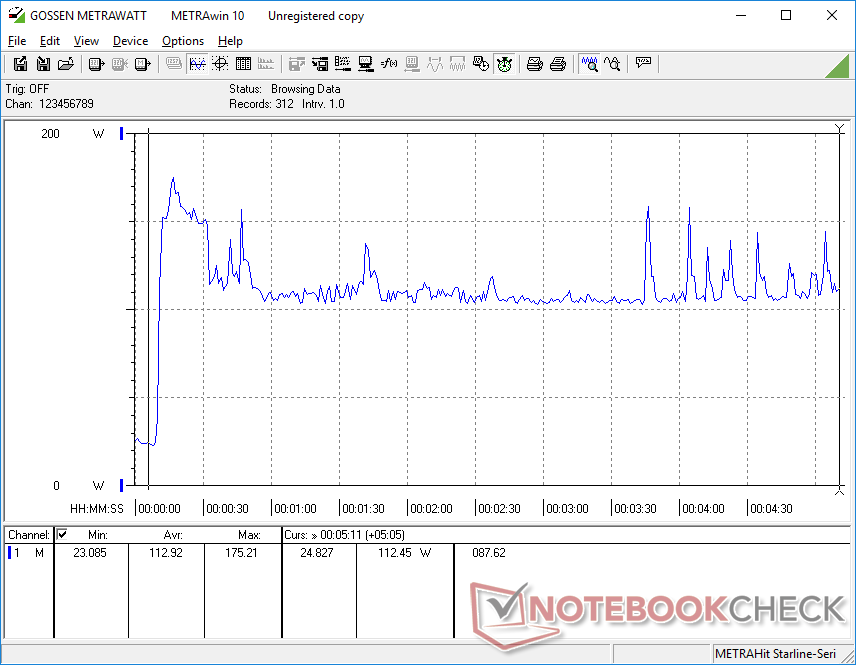Click the top blue Y-axis scale marker

[x=122, y=133]
